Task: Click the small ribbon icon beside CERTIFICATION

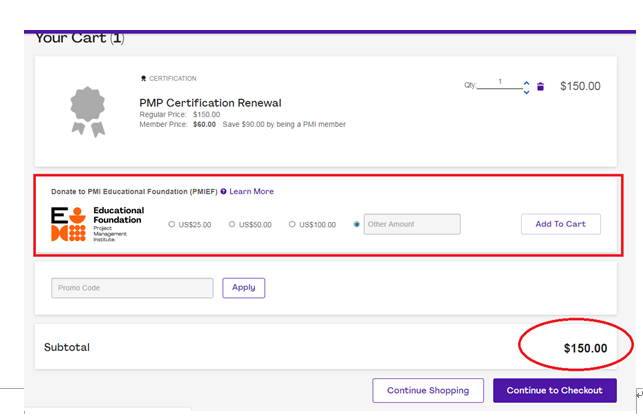Action: coord(143,78)
